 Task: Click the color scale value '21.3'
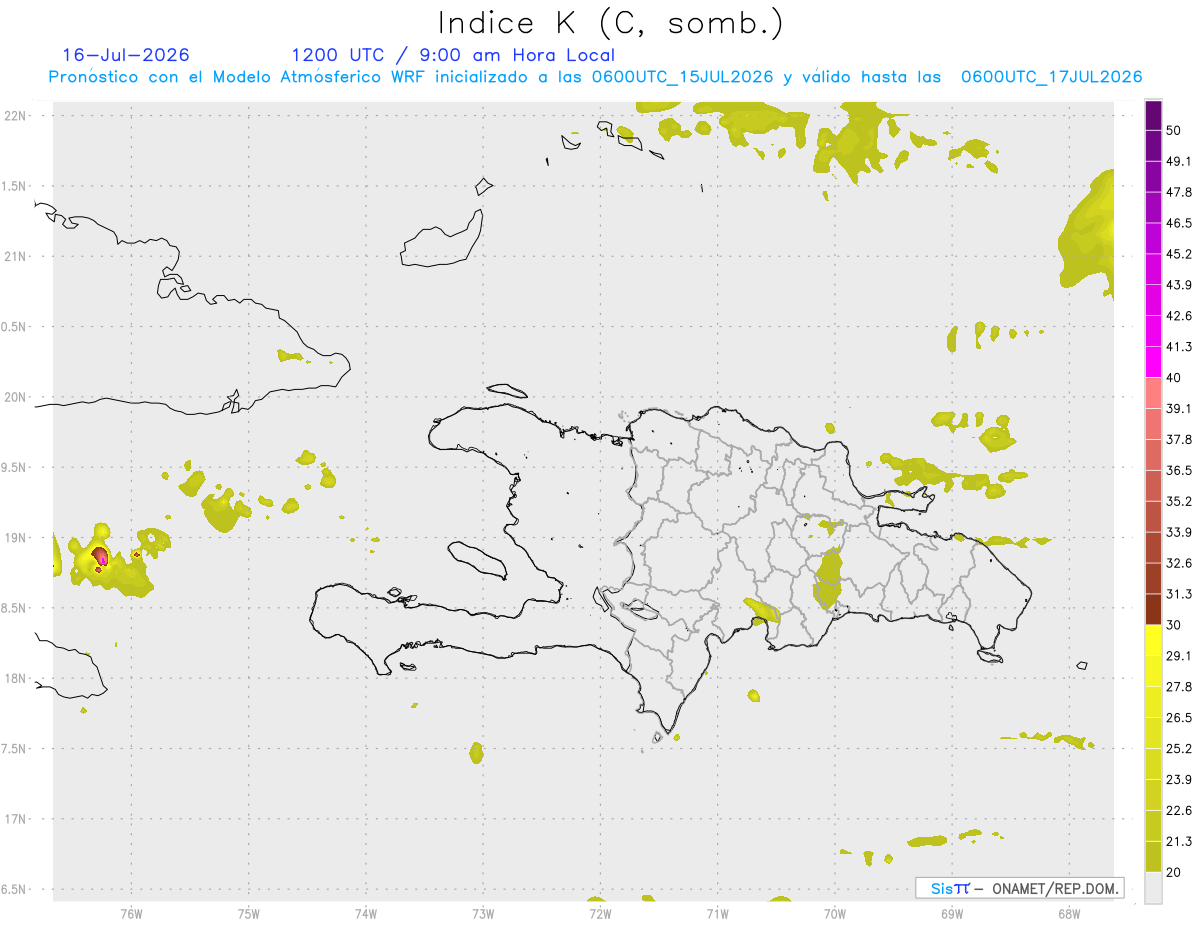coord(1179,842)
